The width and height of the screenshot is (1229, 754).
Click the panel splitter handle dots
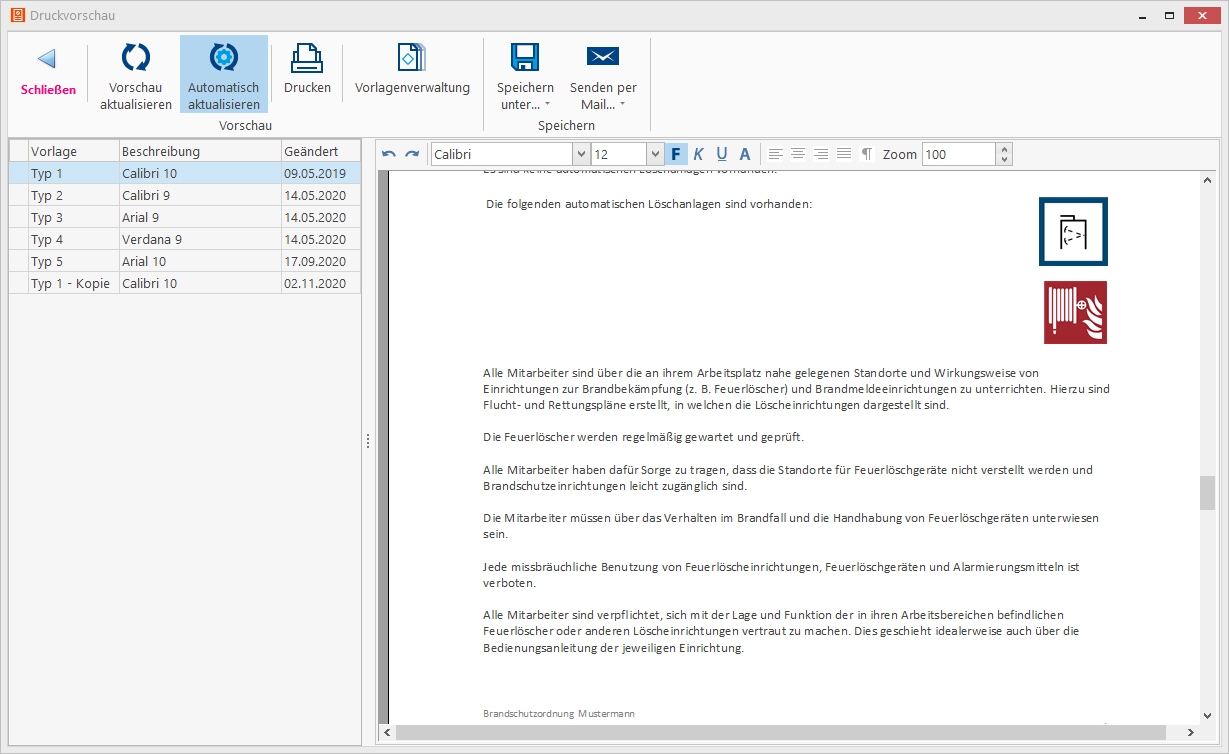[x=367, y=441]
